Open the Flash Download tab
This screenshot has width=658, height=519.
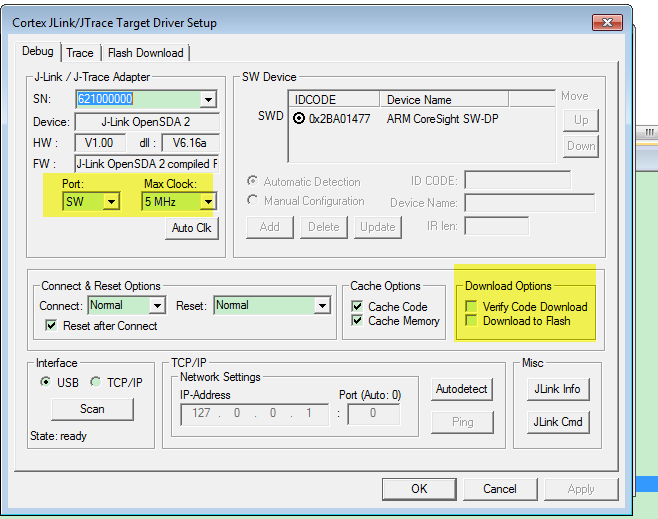(146, 53)
